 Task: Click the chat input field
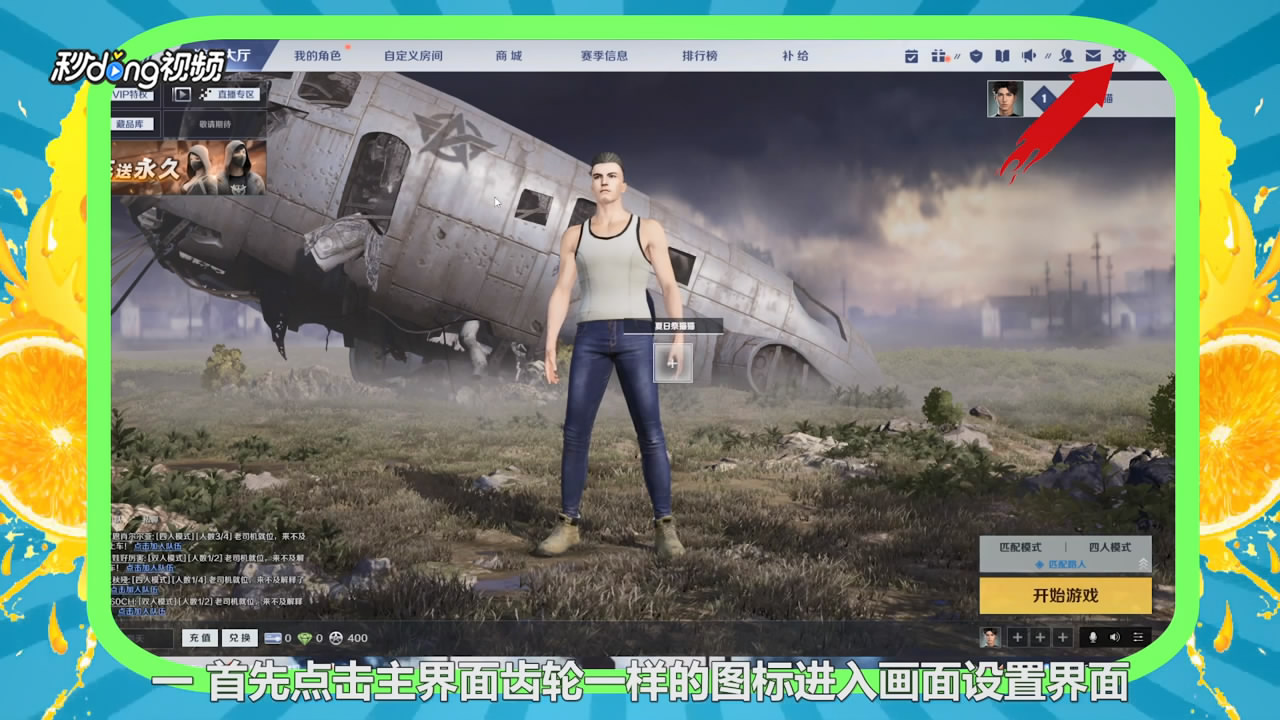click(x=143, y=638)
